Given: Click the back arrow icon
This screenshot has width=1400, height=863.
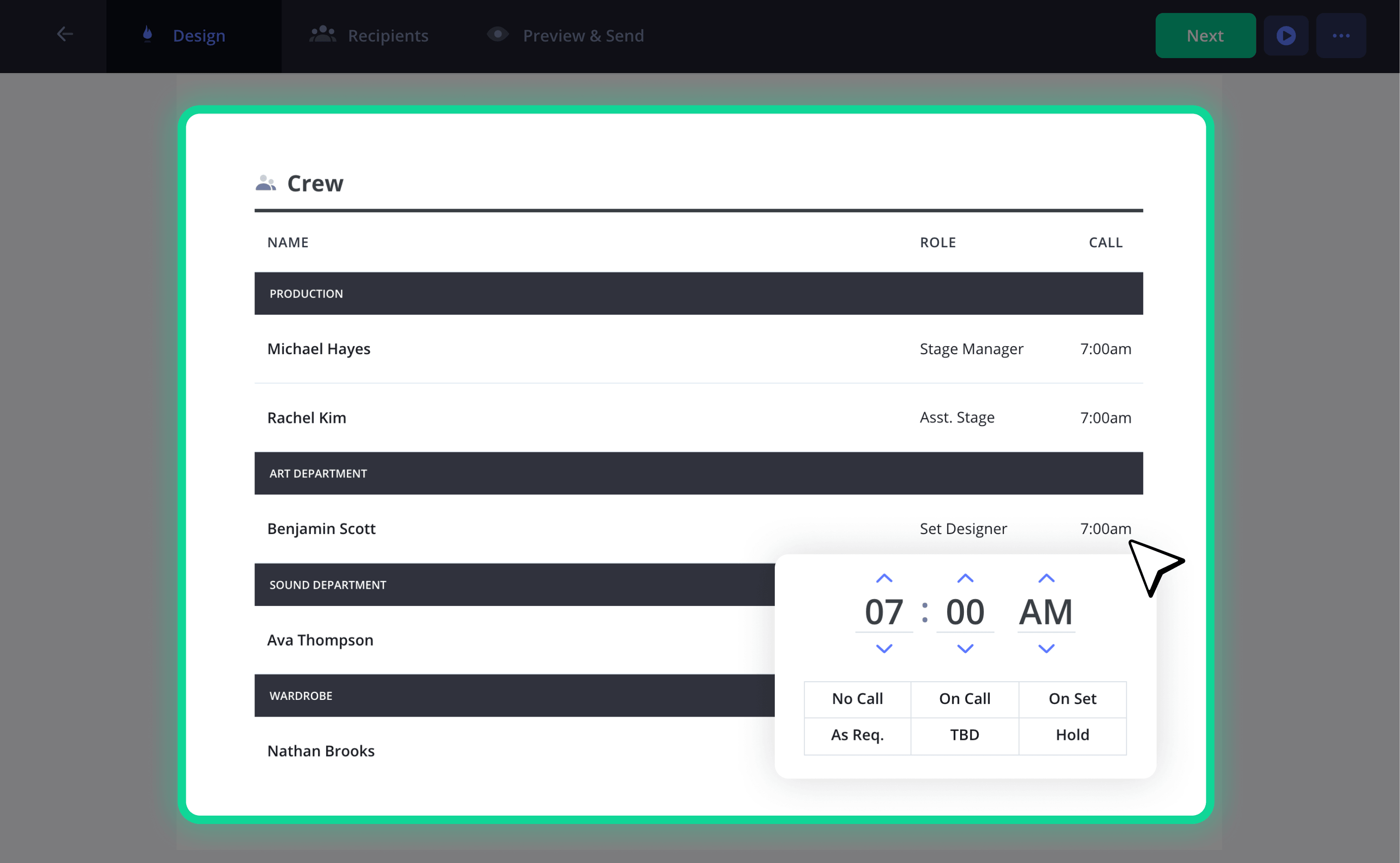Looking at the screenshot, I should (x=65, y=34).
